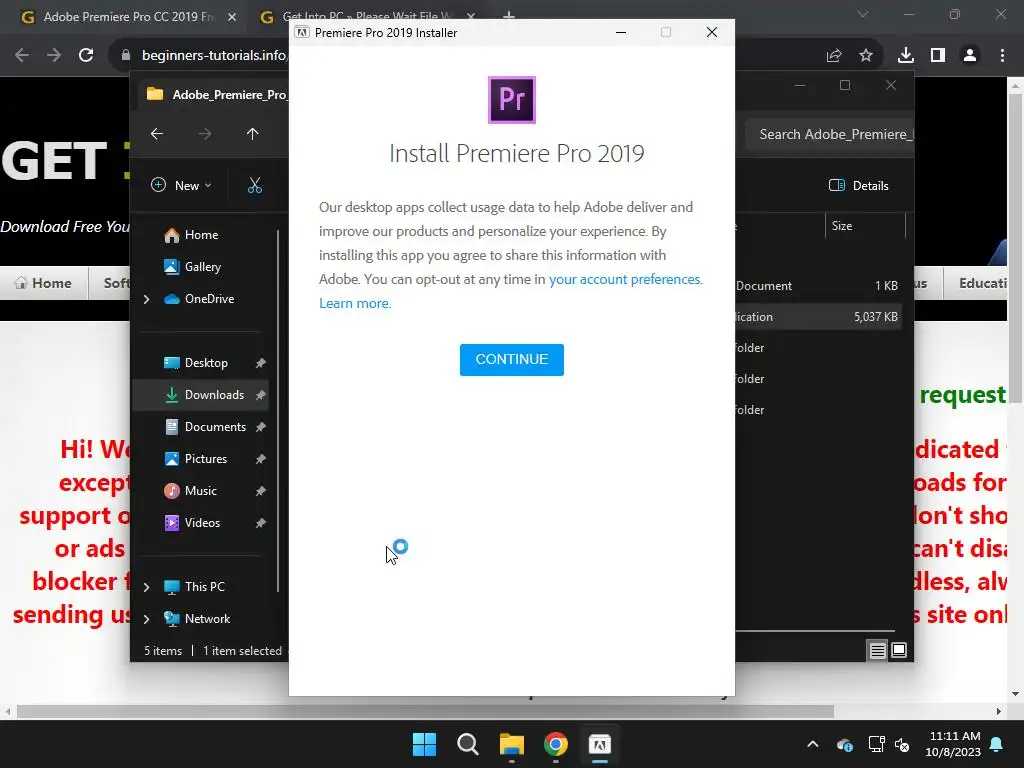Expand the This PC tree node
Image resolution: width=1024 pixels, height=768 pixels.
click(x=146, y=587)
